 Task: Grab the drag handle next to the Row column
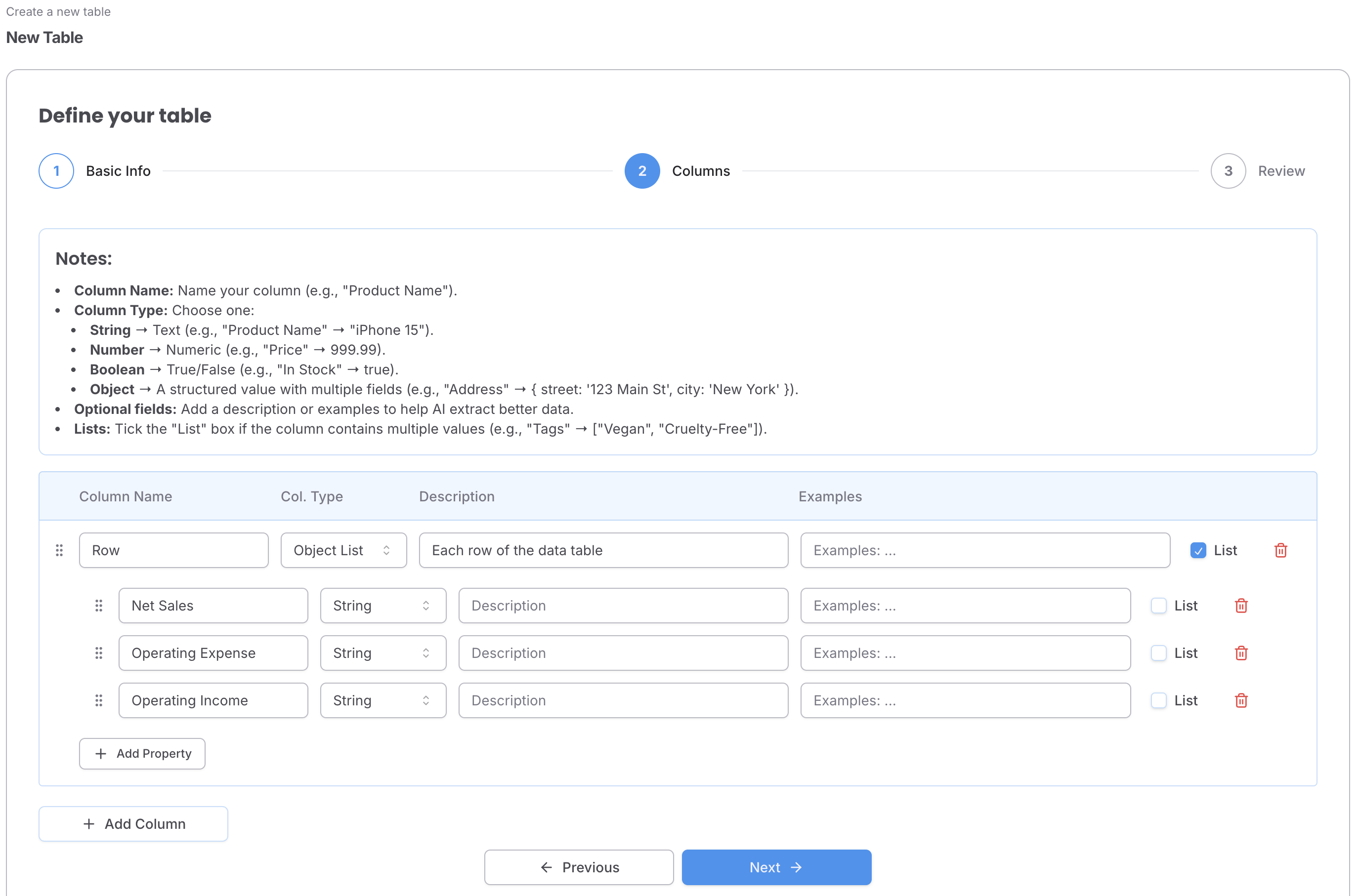[x=59, y=550]
